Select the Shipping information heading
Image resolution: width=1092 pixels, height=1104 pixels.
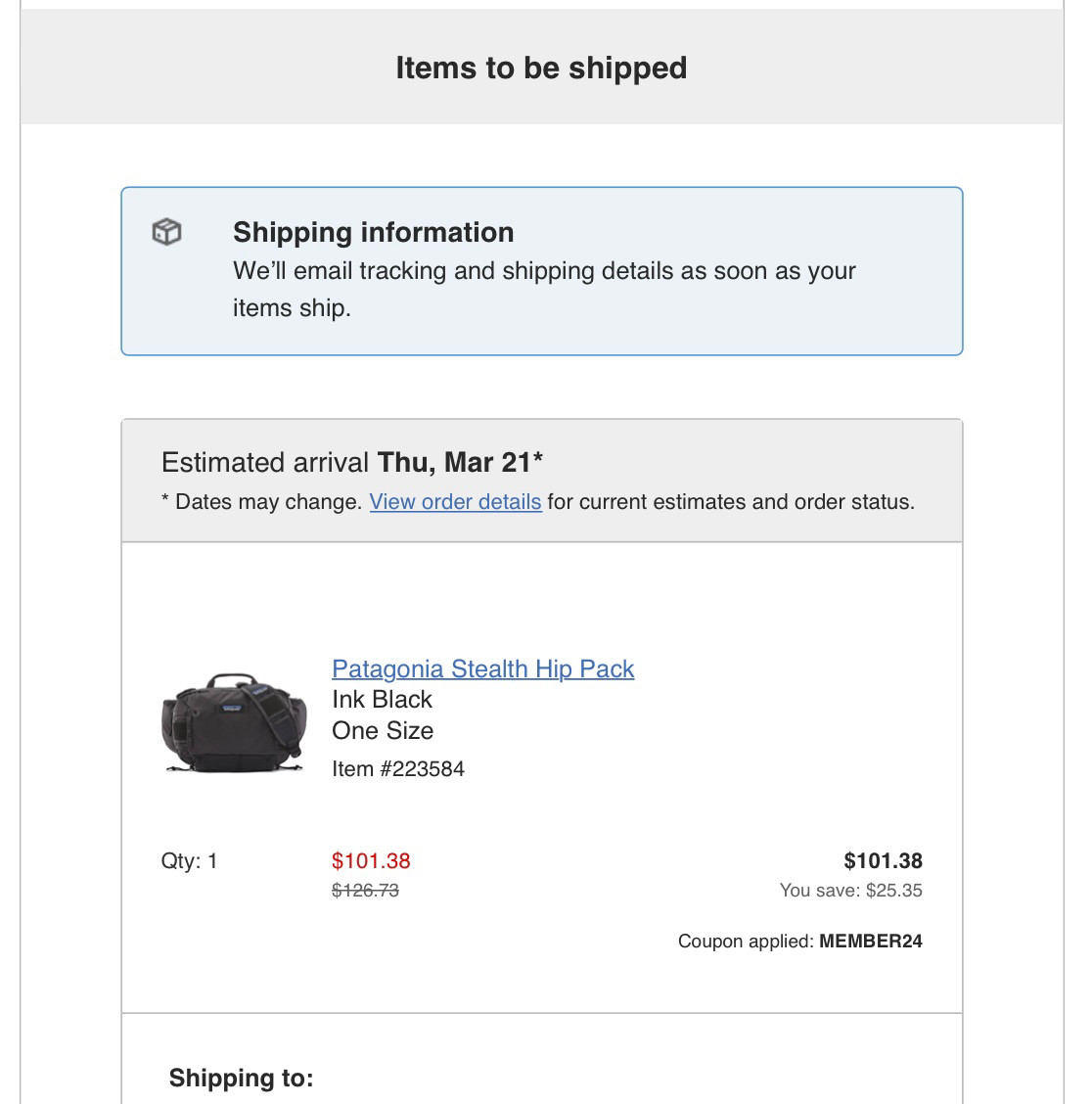pos(373,232)
